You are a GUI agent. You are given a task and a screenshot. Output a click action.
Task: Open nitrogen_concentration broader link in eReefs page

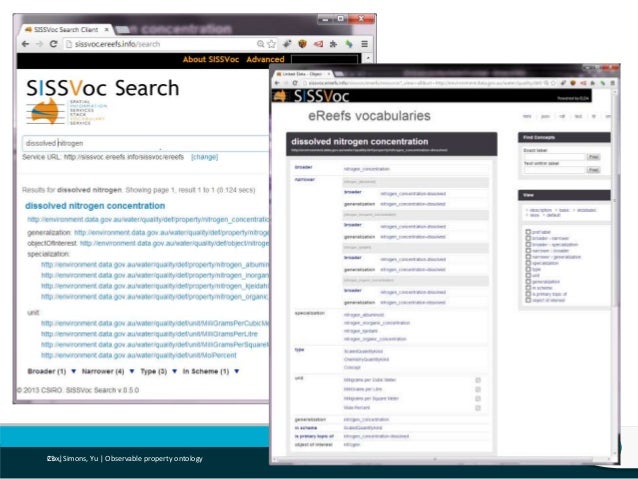[x=367, y=169]
